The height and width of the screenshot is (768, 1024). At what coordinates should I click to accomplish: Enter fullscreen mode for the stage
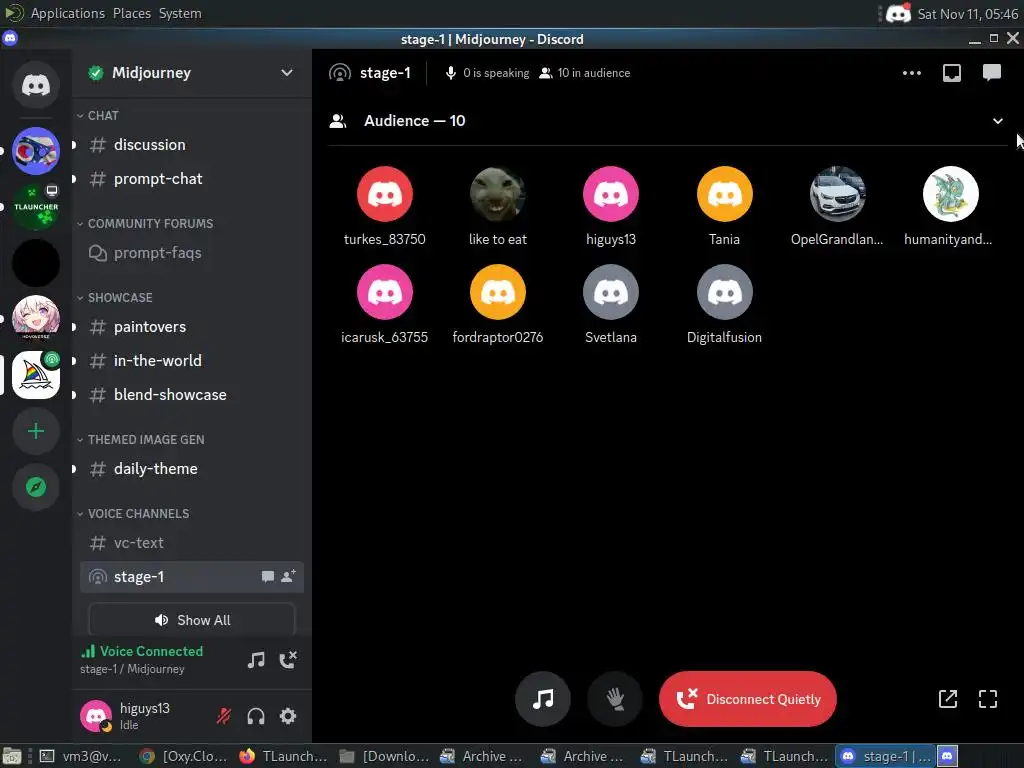pos(987,699)
